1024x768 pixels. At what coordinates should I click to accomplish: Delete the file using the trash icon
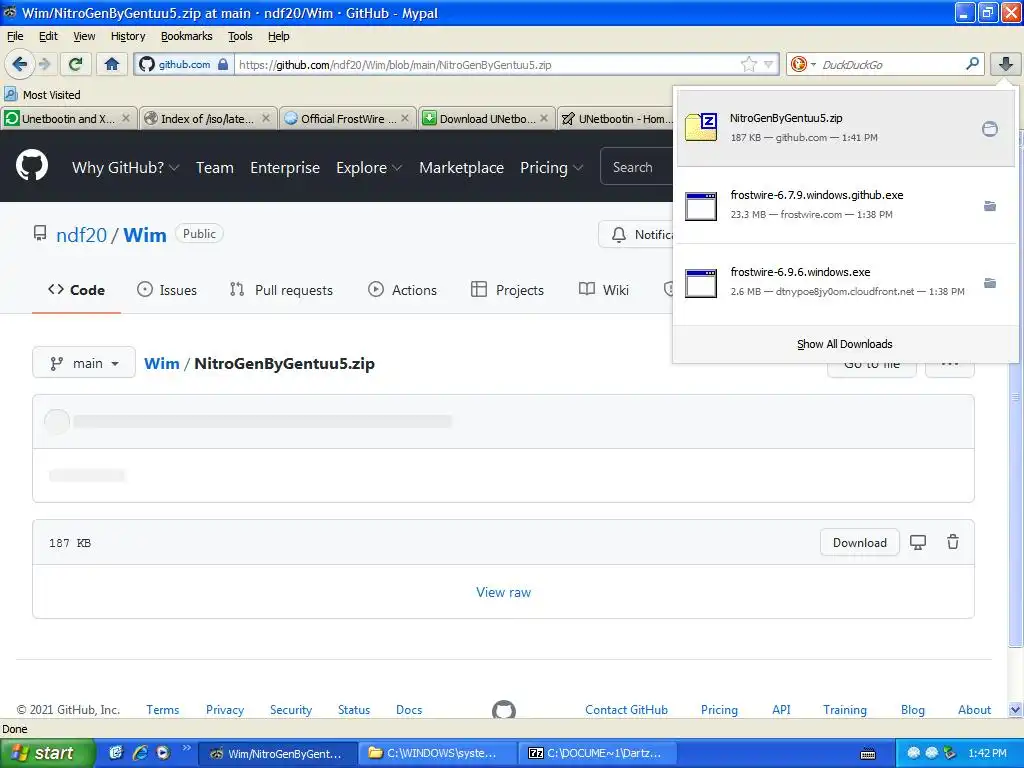click(953, 542)
